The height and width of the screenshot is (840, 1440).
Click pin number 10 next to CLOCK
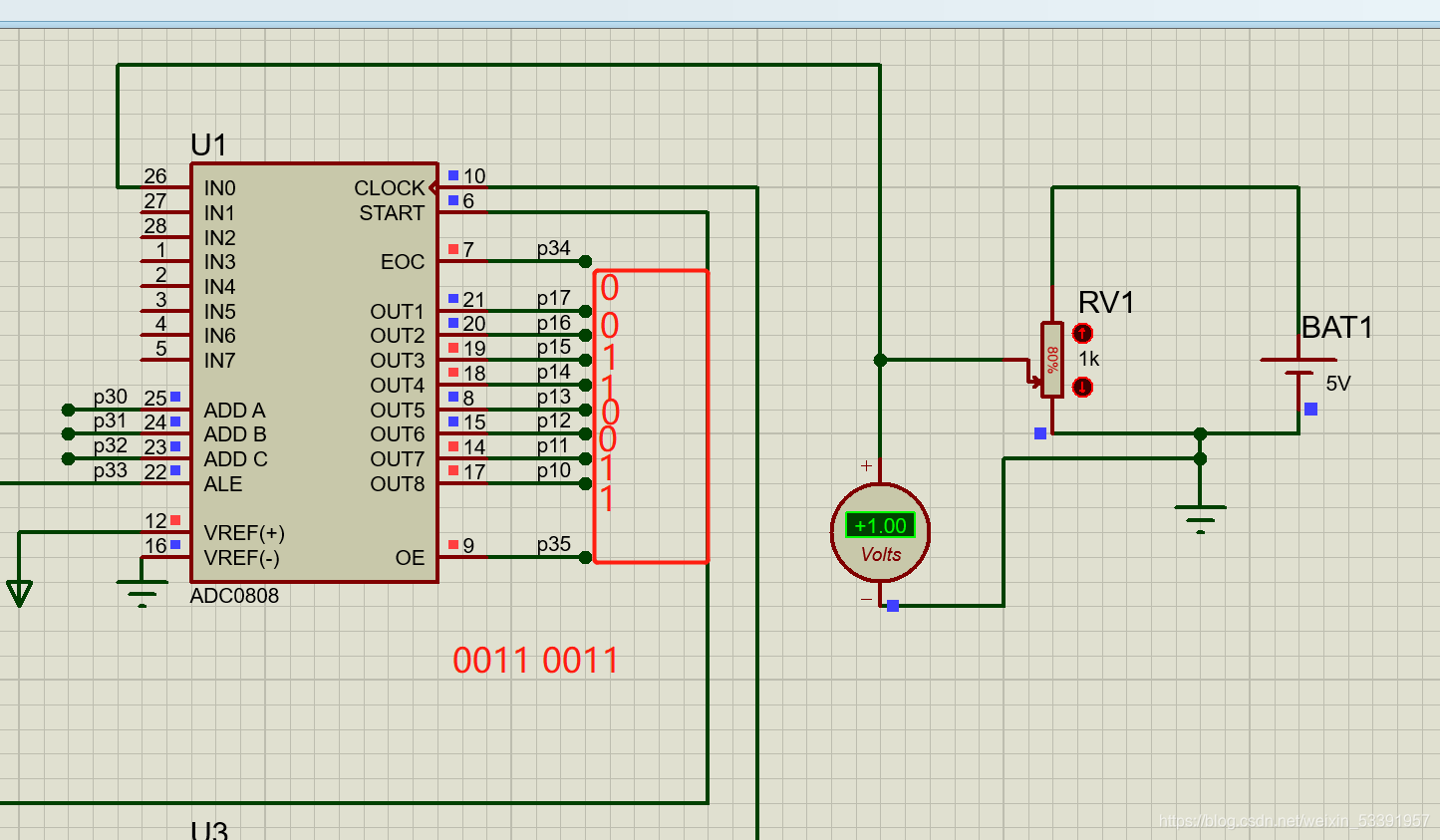point(474,176)
